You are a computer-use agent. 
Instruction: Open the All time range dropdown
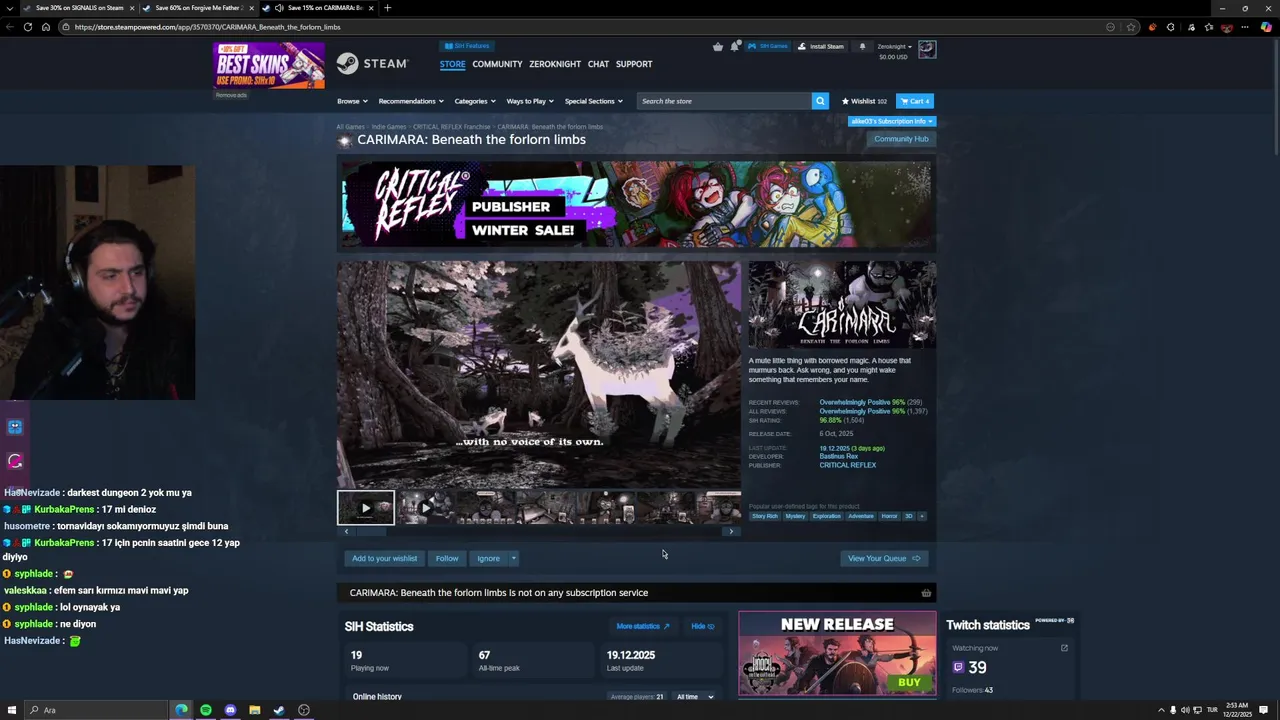click(695, 697)
